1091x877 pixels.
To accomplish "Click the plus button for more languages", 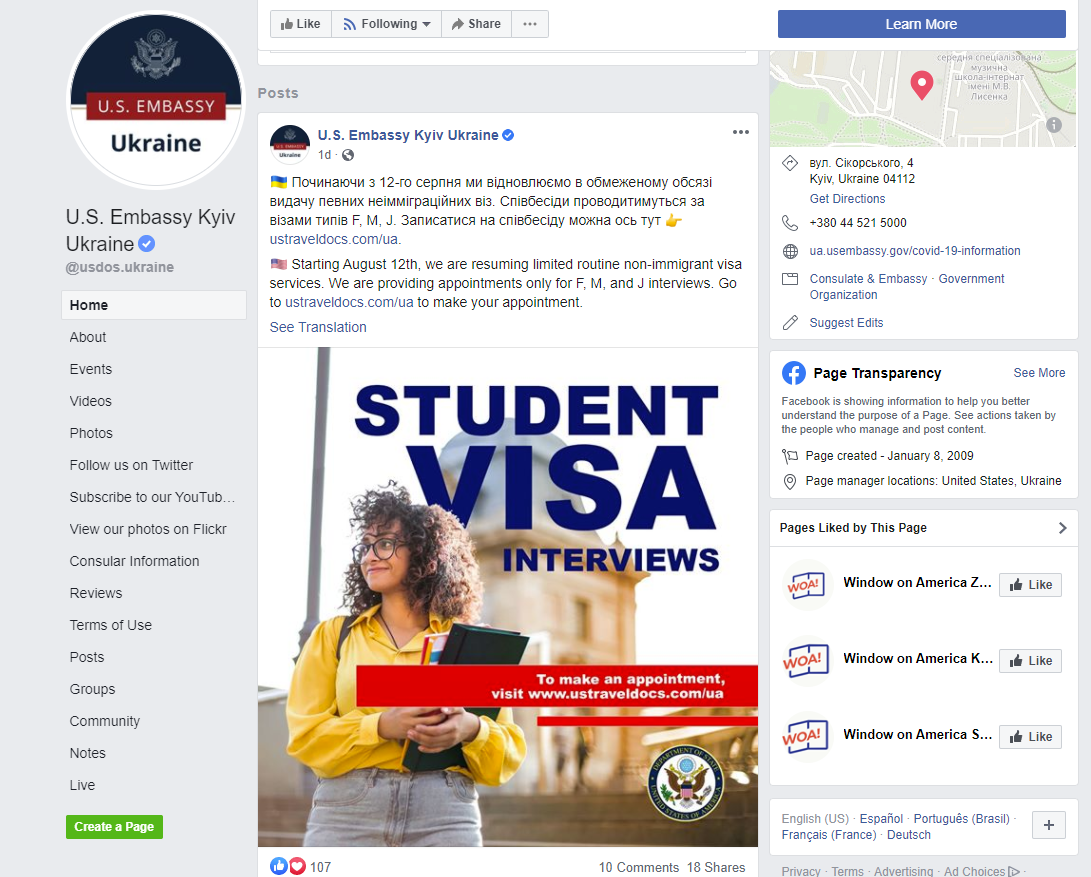I will (x=1049, y=825).
